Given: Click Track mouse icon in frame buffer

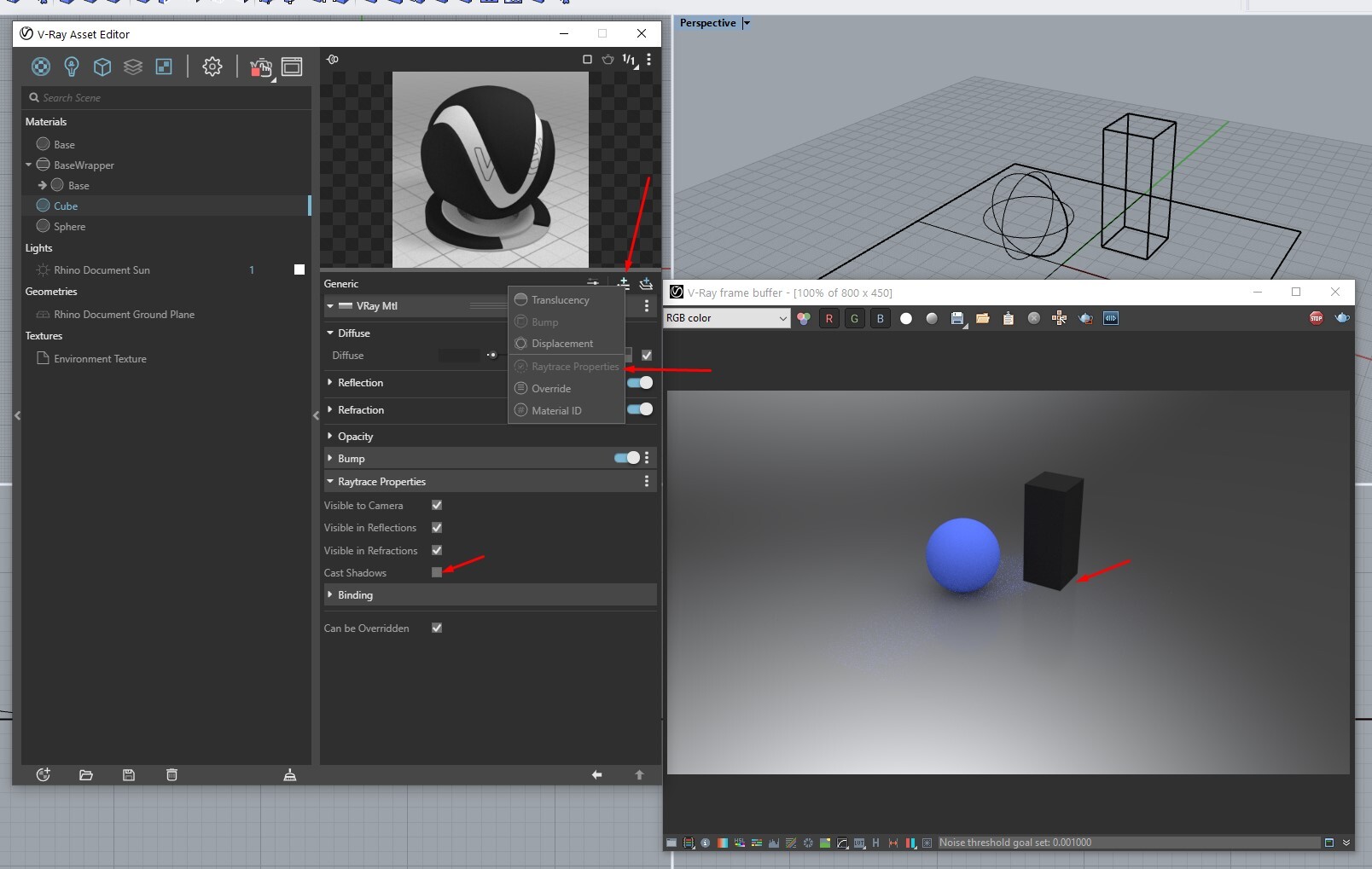Looking at the screenshot, I should point(1060,318).
